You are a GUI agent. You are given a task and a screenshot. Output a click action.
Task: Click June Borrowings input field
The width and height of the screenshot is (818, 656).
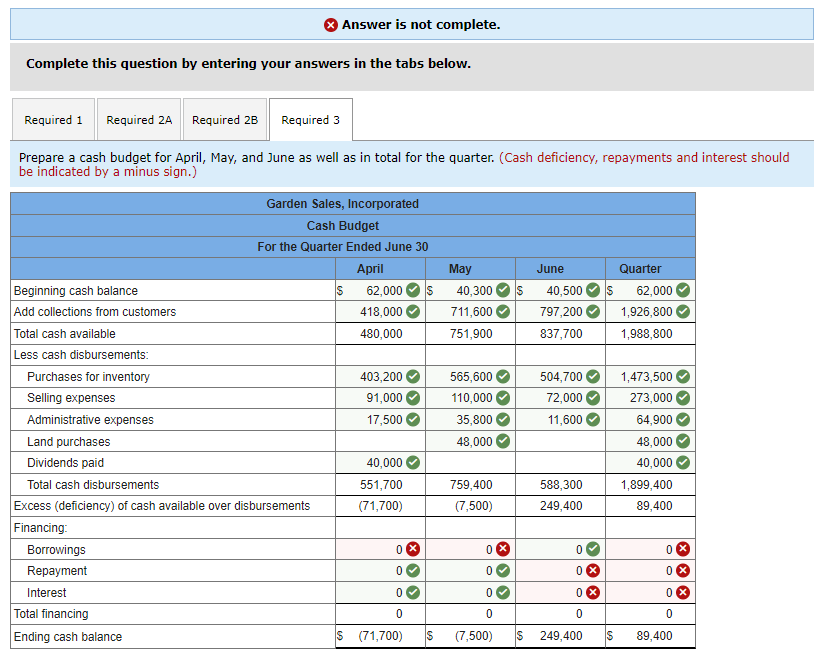click(560, 549)
